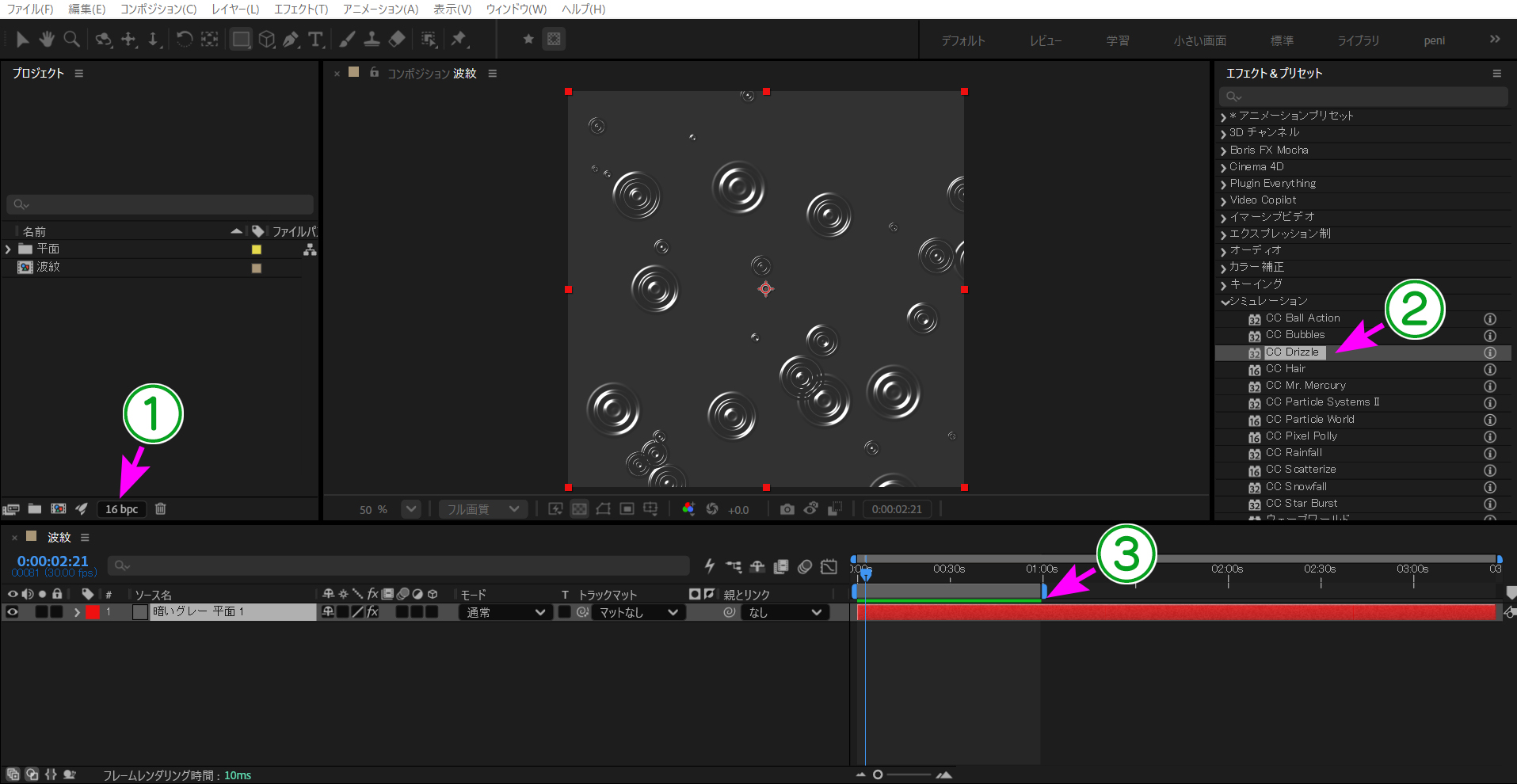Select the 波紋 composition in Project panel

point(48,268)
